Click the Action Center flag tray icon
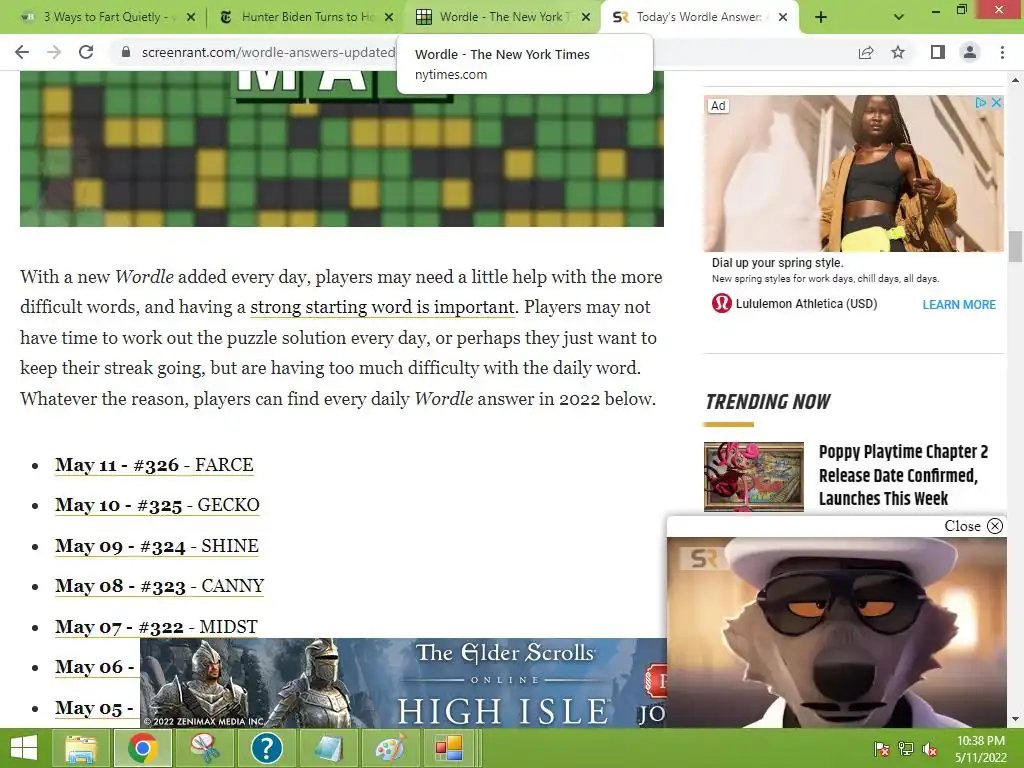 point(882,749)
